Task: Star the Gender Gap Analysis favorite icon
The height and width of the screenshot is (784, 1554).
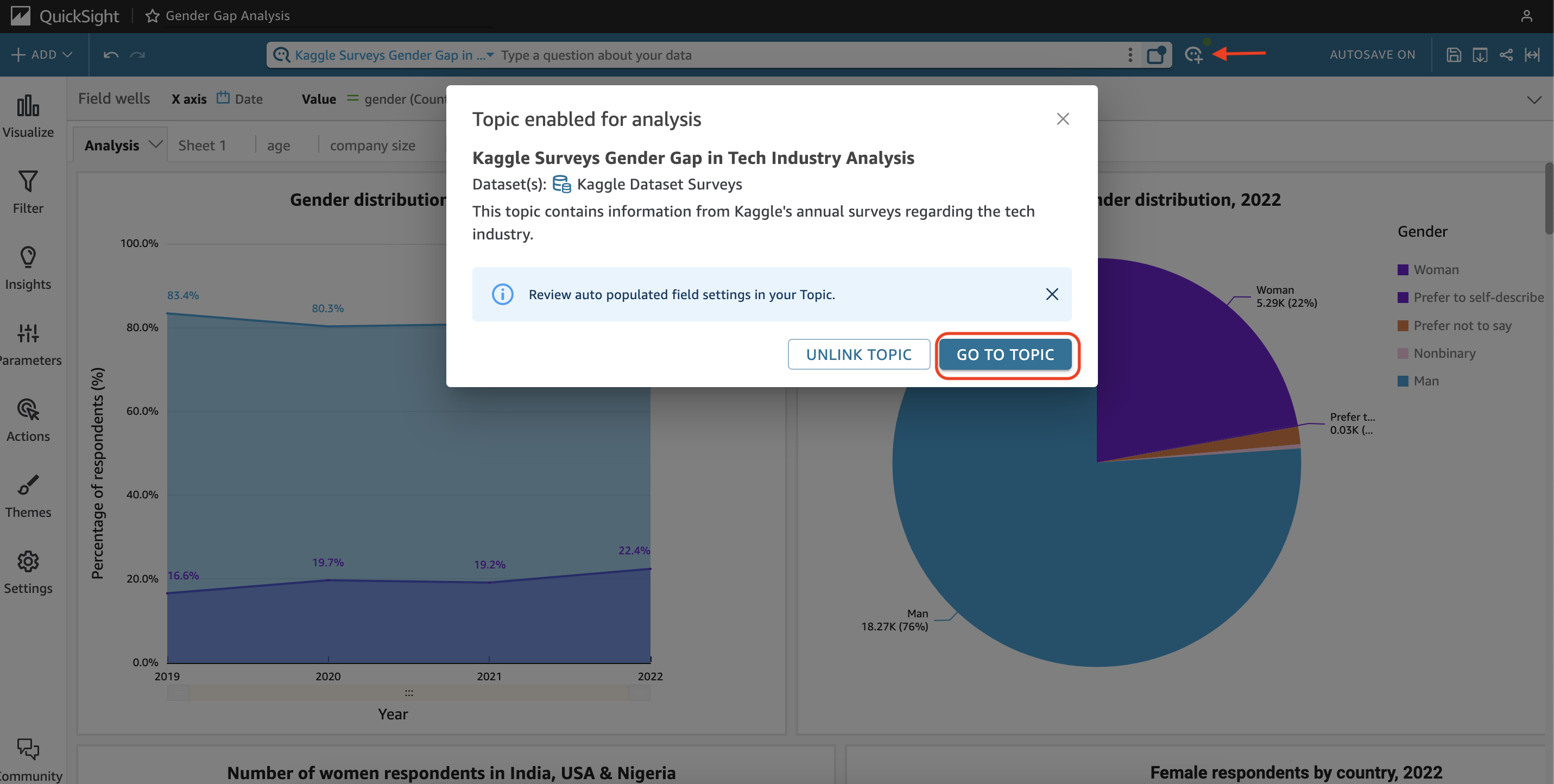Action: point(152,16)
